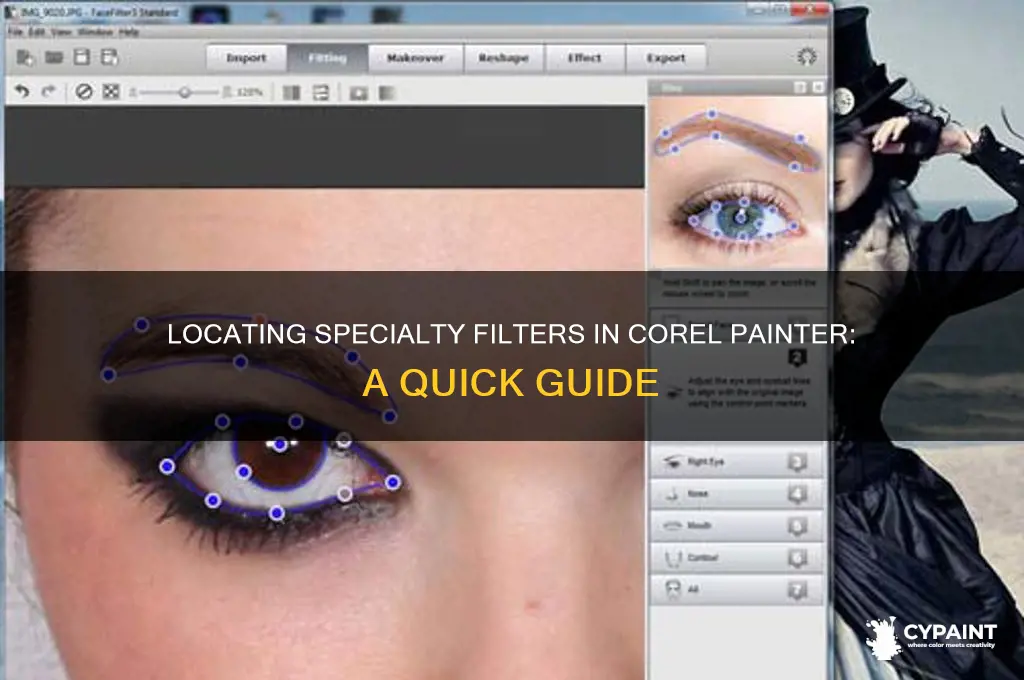Image resolution: width=1024 pixels, height=680 pixels.
Task: Click the save icon in toolbar
Action: (82, 57)
